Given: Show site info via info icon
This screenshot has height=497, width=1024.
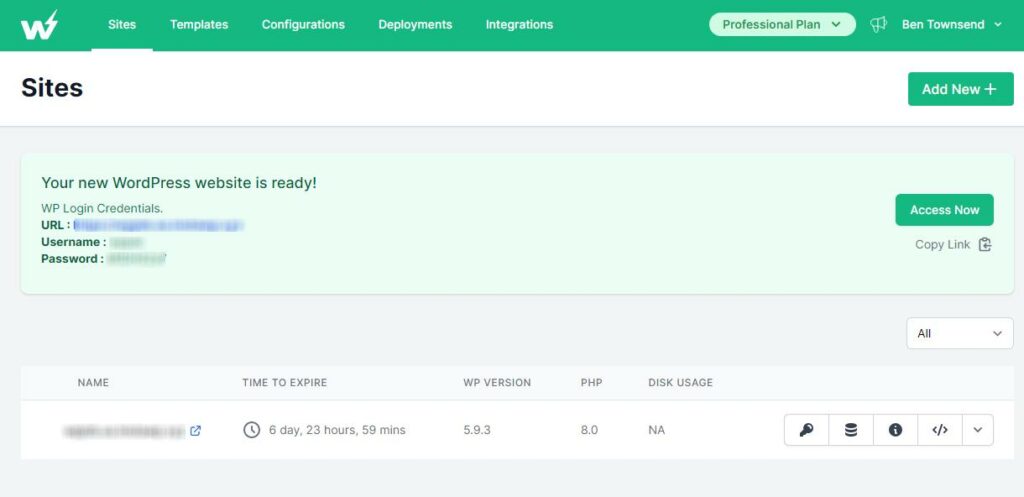Looking at the screenshot, I should coord(895,430).
